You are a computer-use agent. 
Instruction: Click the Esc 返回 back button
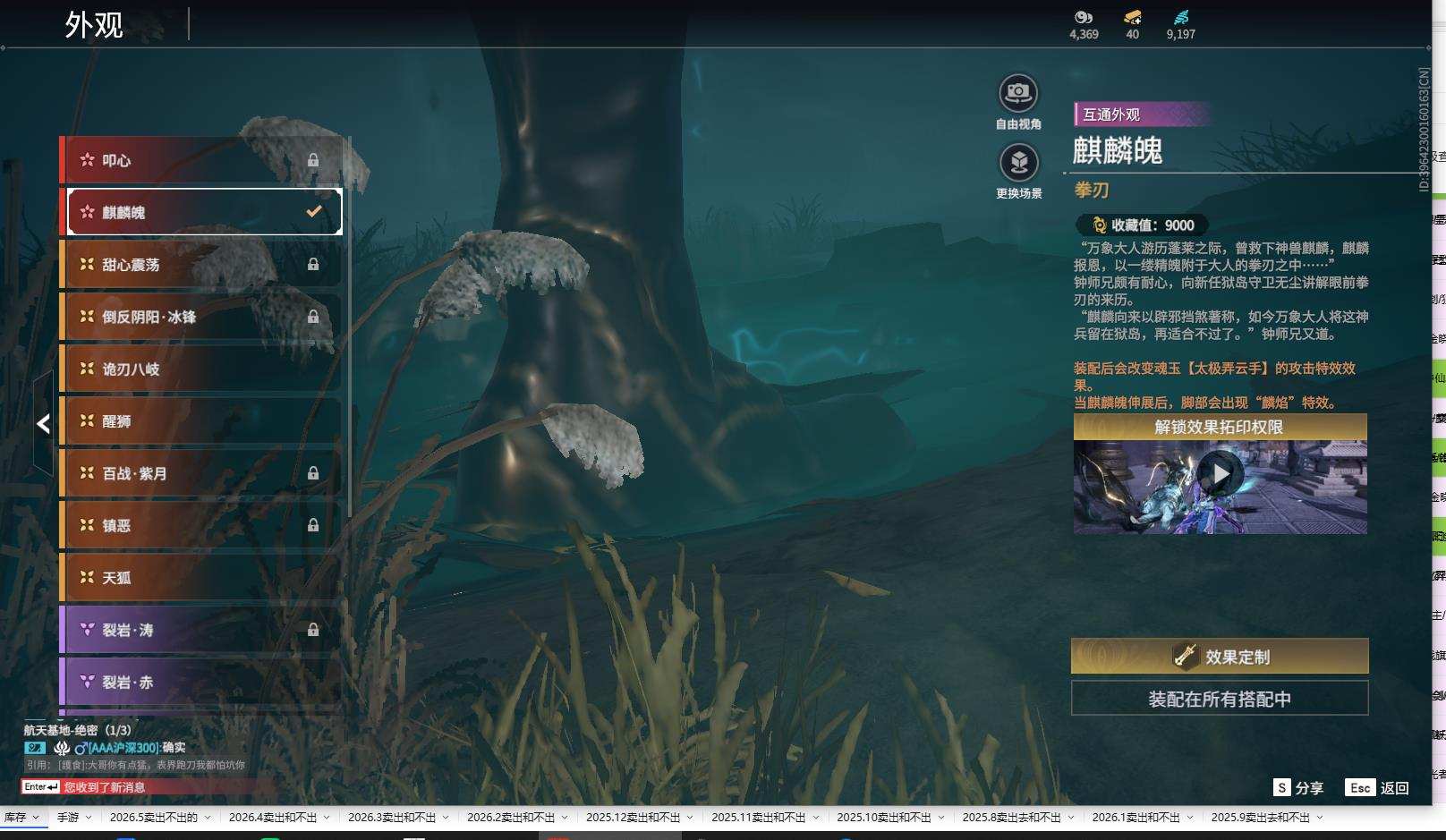pos(1377,787)
